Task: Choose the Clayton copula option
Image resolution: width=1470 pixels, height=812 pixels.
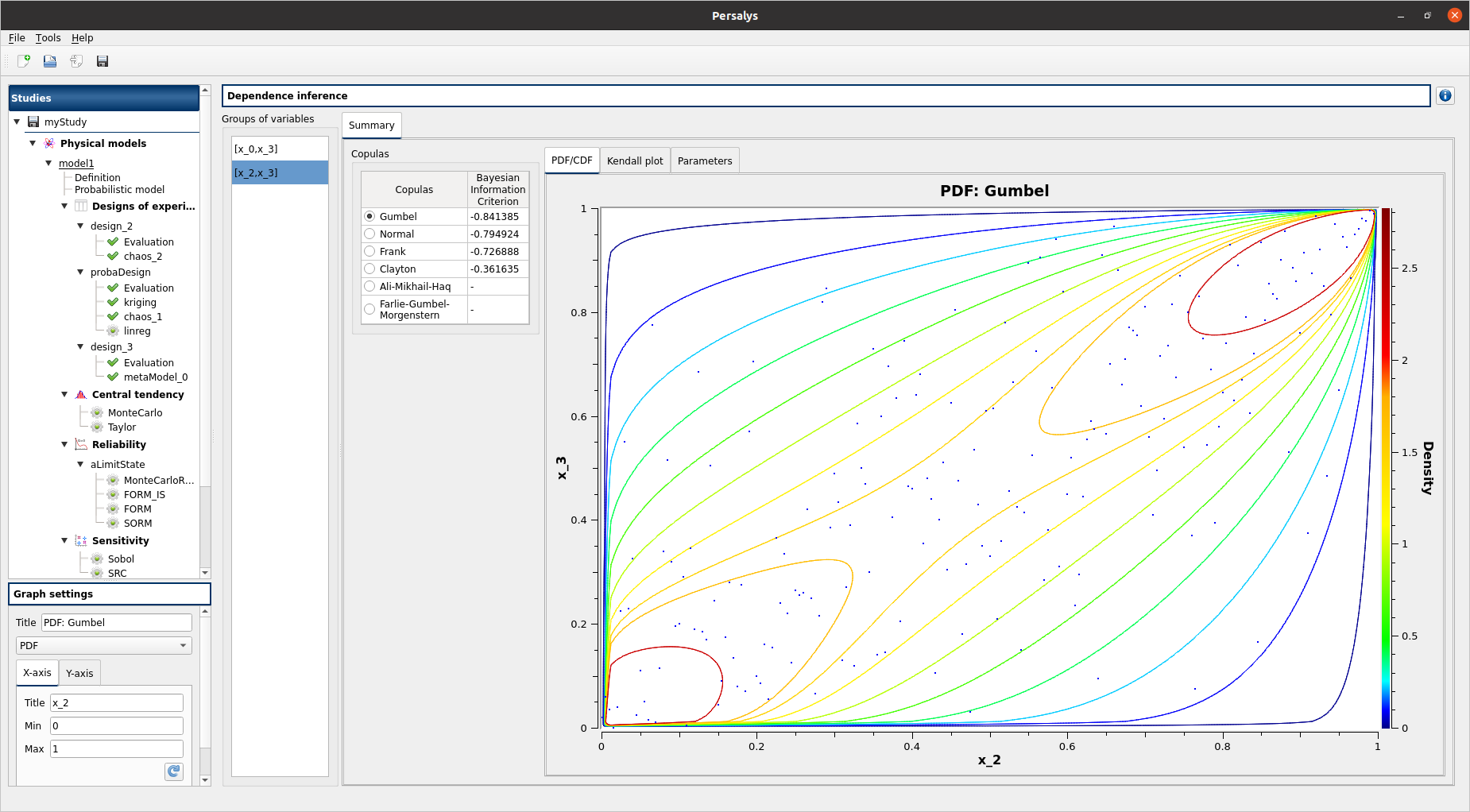Action: (369, 269)
